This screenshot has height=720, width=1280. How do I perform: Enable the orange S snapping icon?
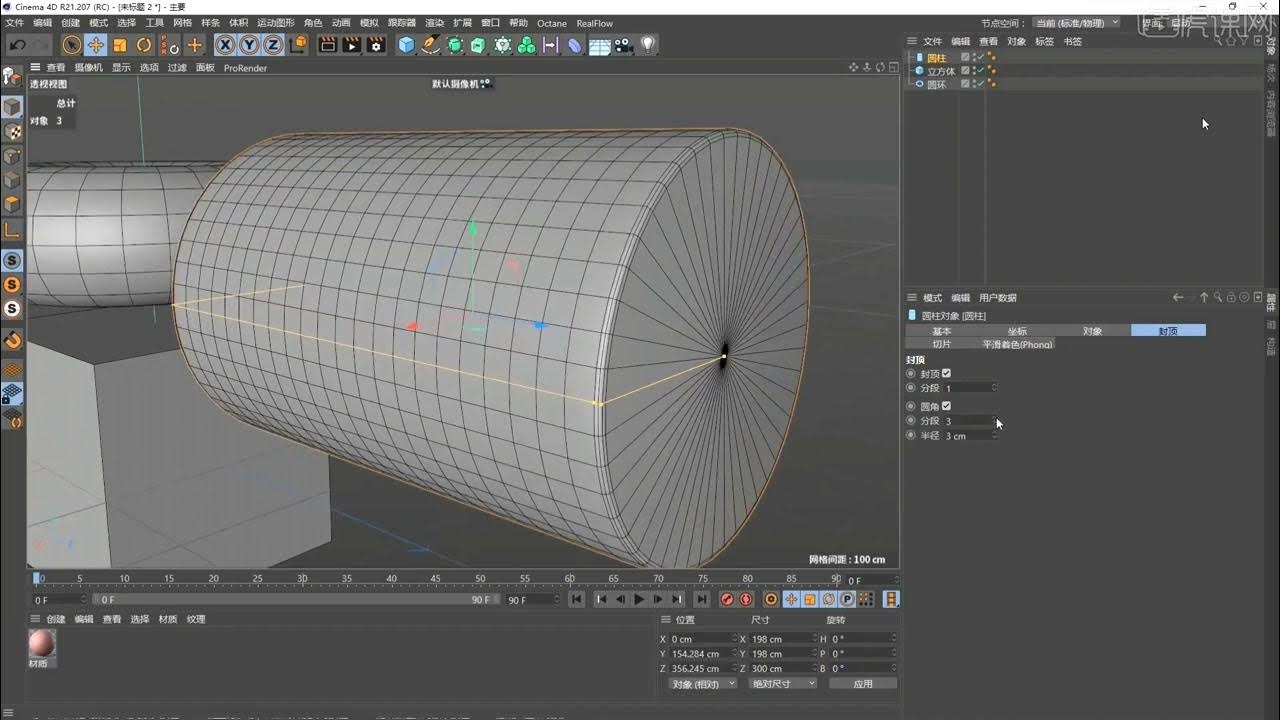[x=12, y=285]
